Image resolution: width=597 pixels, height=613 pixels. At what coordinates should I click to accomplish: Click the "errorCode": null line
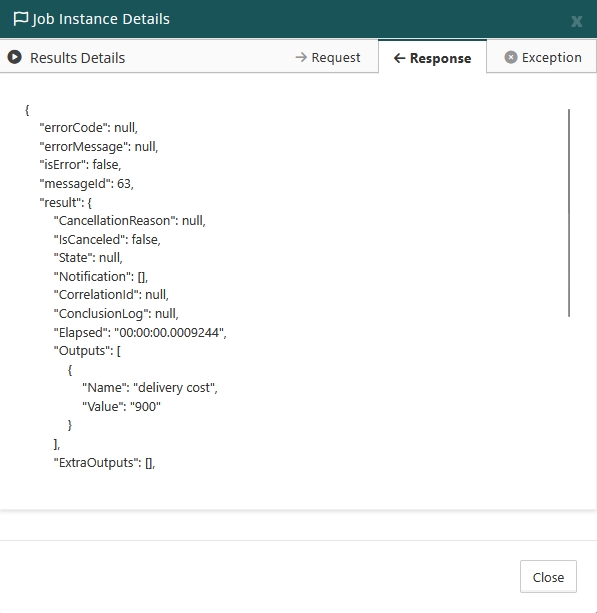88,127
